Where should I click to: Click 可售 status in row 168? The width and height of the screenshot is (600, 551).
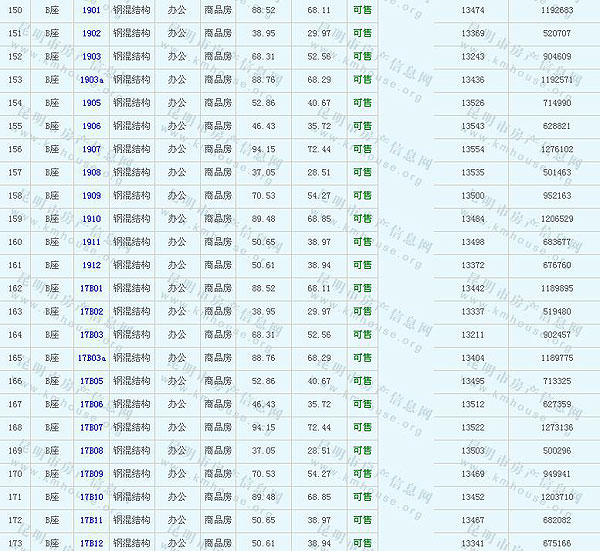[x=361, y=428]
